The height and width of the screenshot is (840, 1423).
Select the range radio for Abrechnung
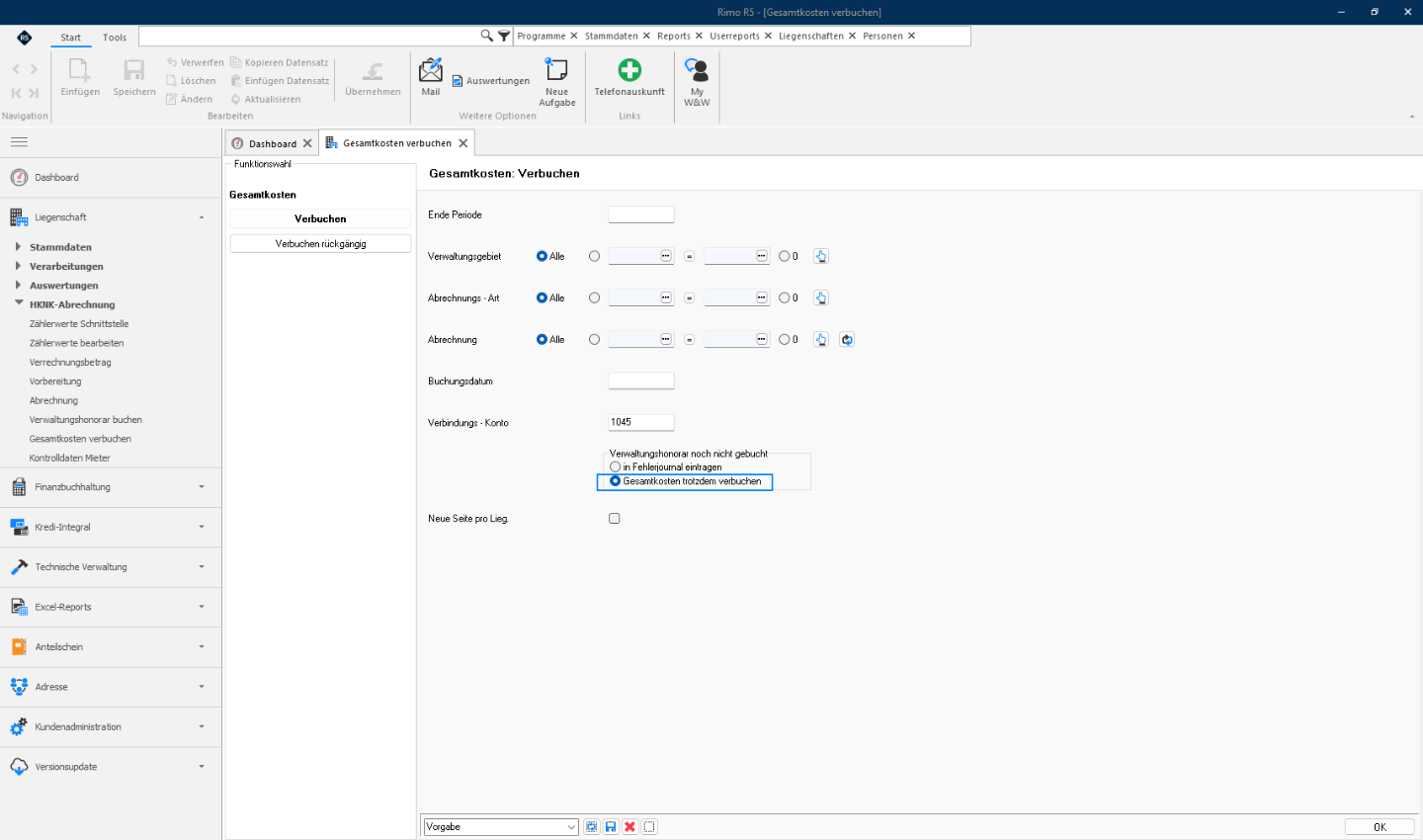click(594, 339)
